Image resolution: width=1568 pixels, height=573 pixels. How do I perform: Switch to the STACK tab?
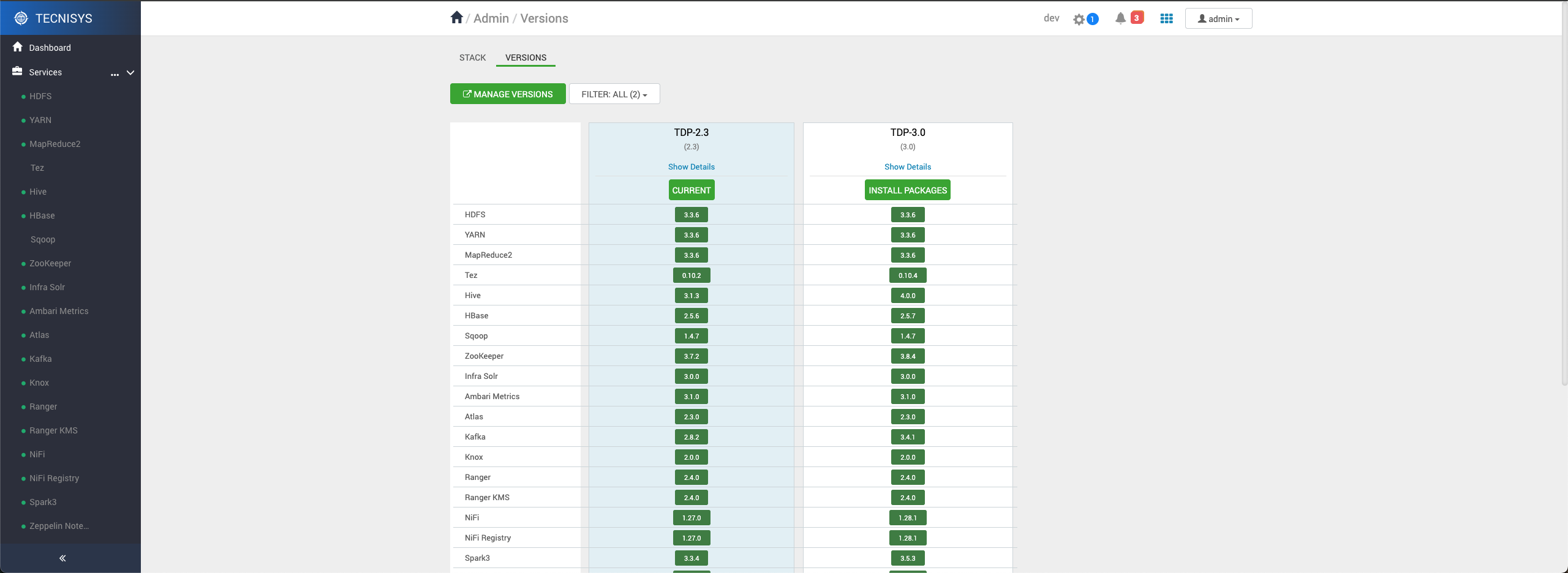(472, 57)
